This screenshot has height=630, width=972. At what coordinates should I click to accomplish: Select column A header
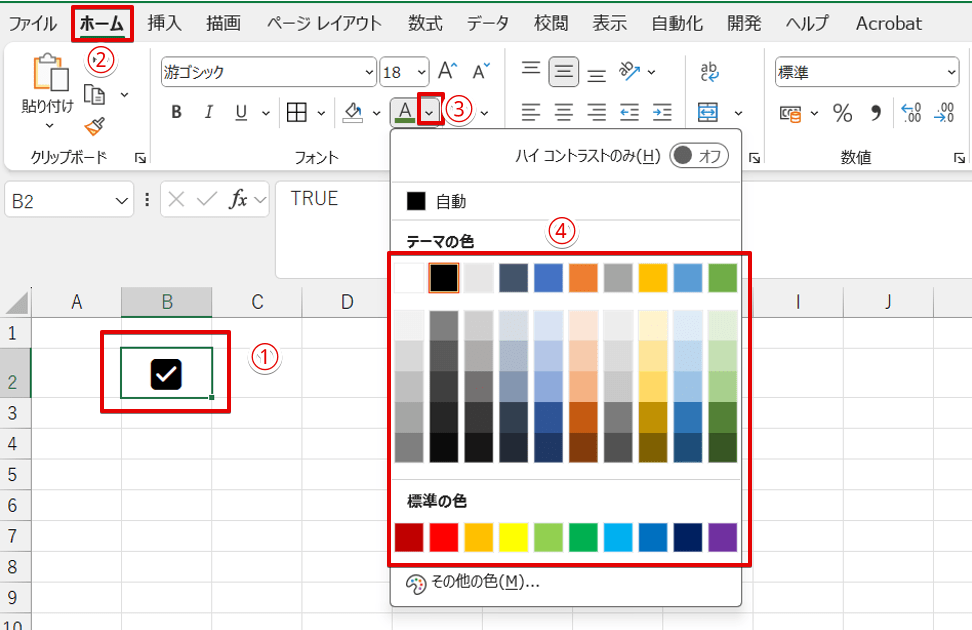pyautogui.click(x=76, y=302)
